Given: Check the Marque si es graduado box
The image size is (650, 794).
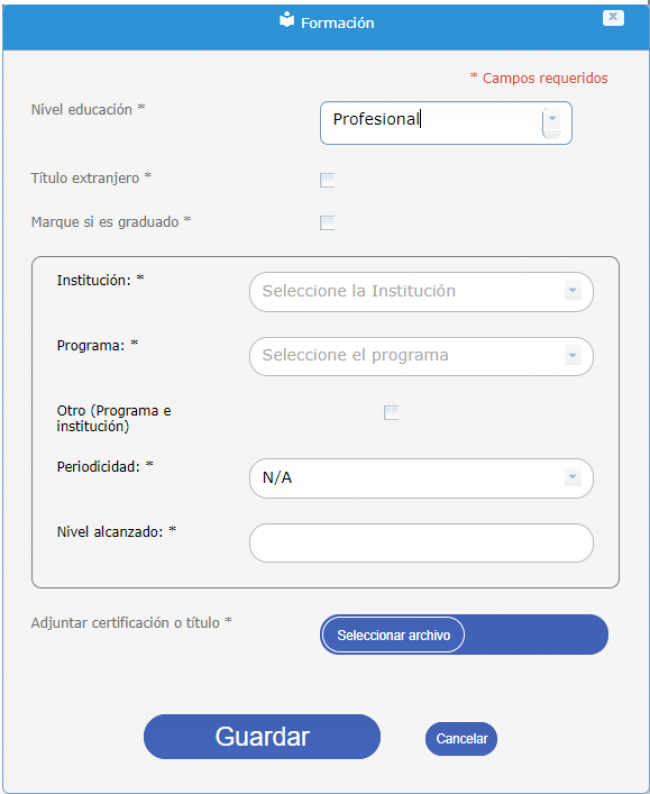Looking at the screenshot, I should 327,222.
